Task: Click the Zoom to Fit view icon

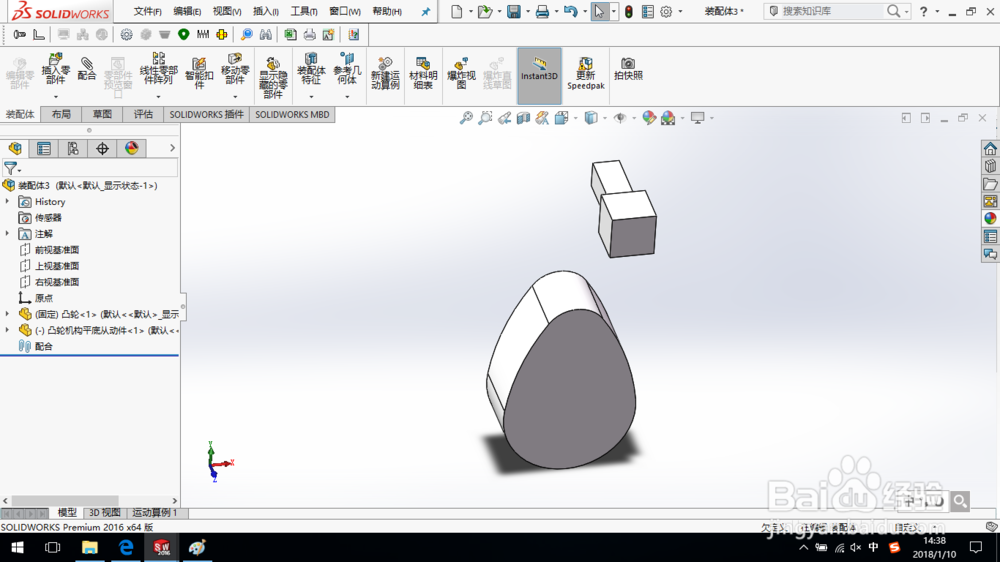Action: 466,118
